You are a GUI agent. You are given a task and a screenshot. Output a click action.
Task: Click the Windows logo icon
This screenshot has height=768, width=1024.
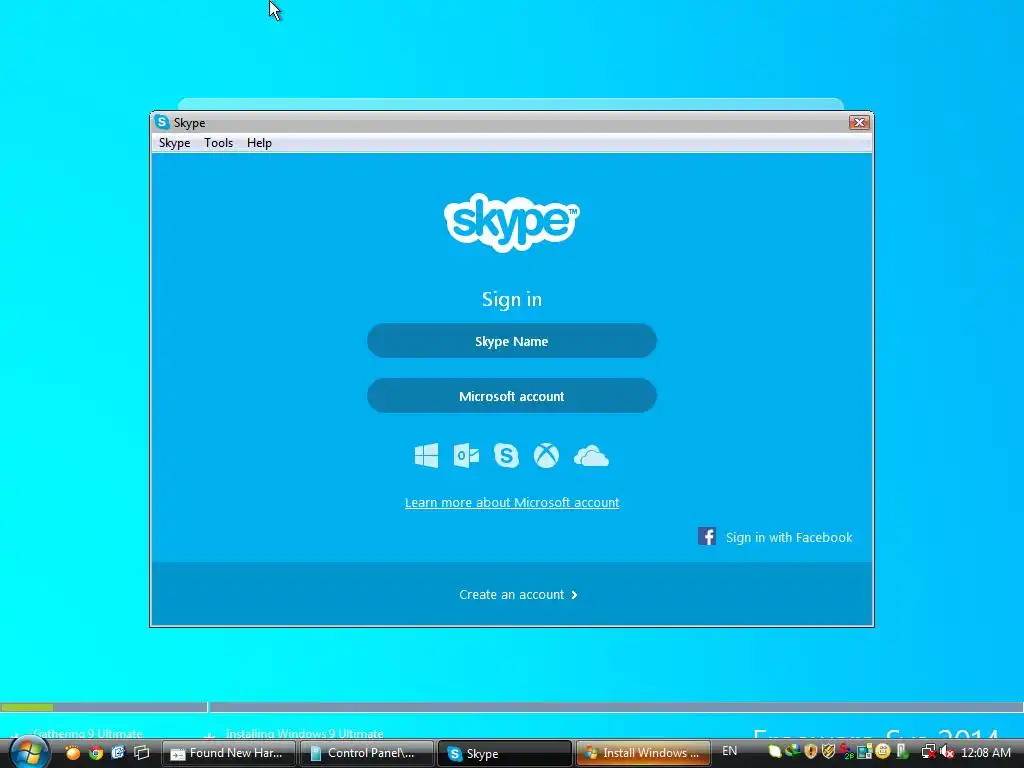(x=426, y=456)
